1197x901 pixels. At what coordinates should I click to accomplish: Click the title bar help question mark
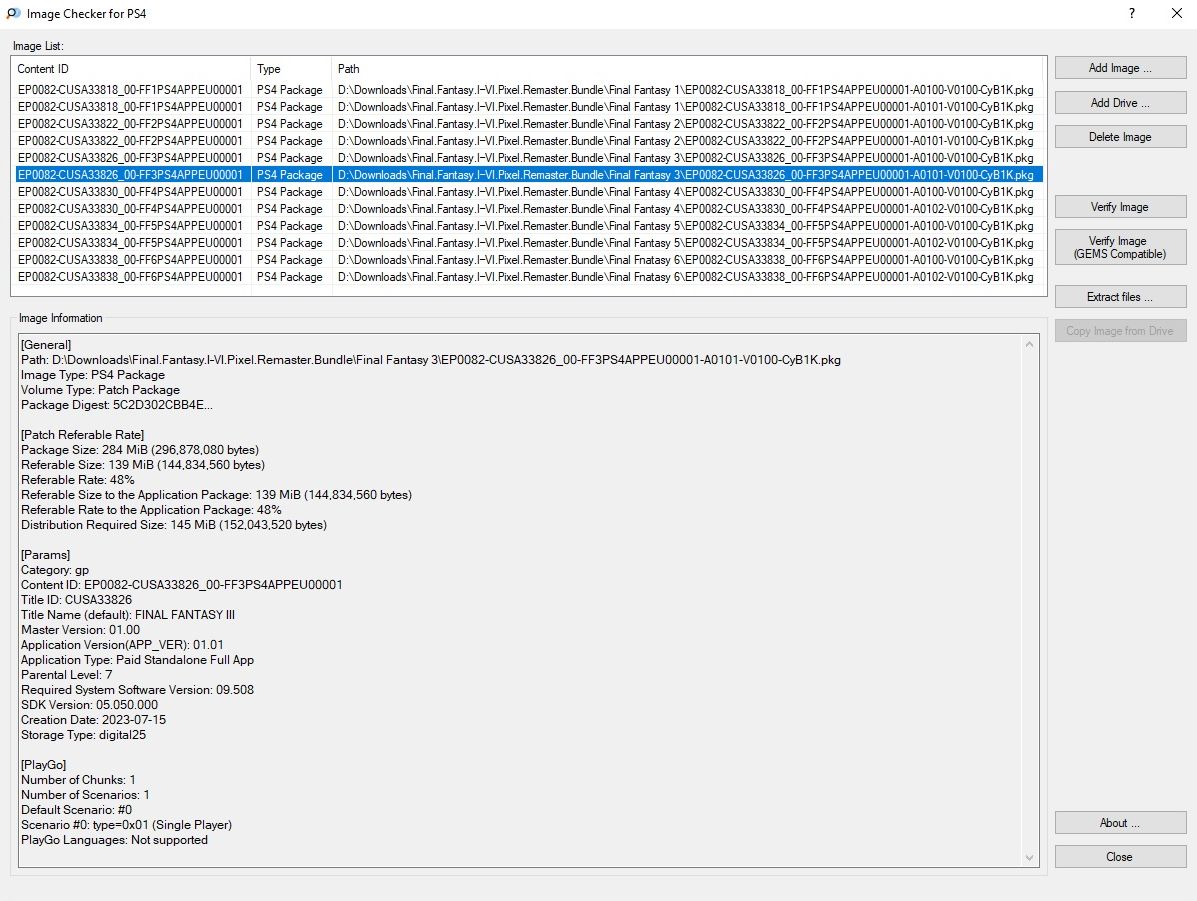point(1131,13)
